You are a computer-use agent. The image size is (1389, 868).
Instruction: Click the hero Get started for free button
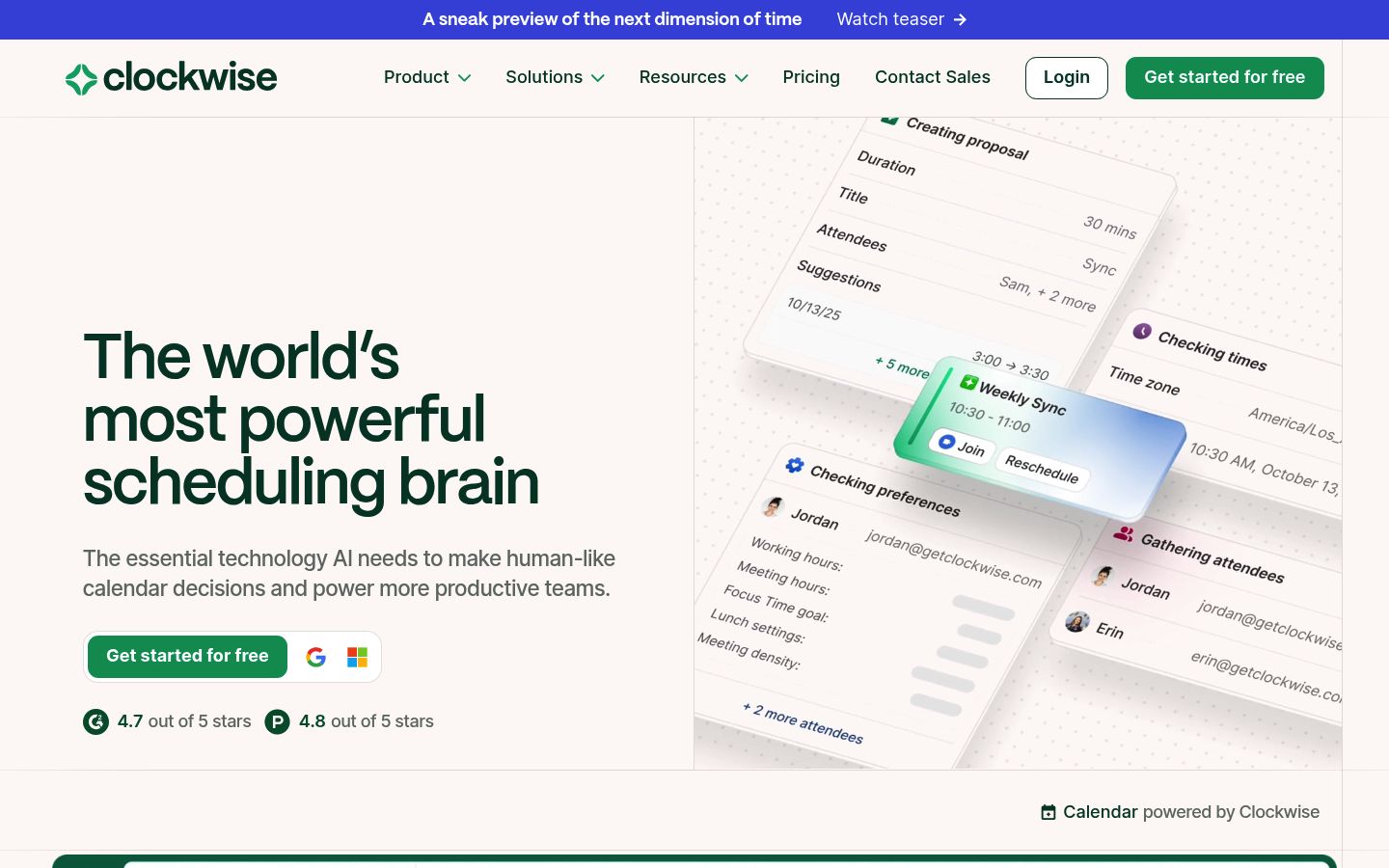click(187, 657)
